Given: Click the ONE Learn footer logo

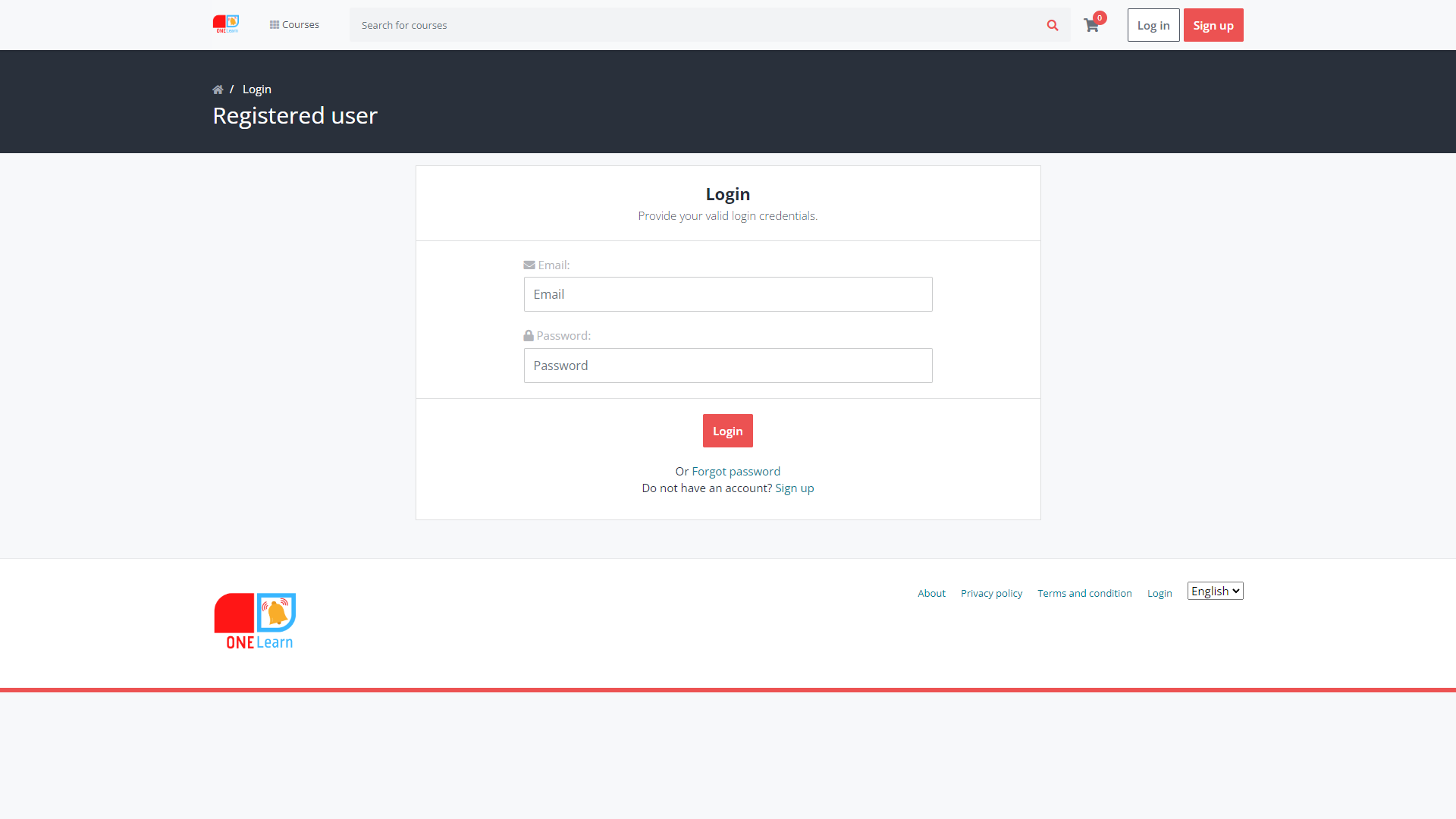Looking at the screenshot, I should [x=255, y=621].
